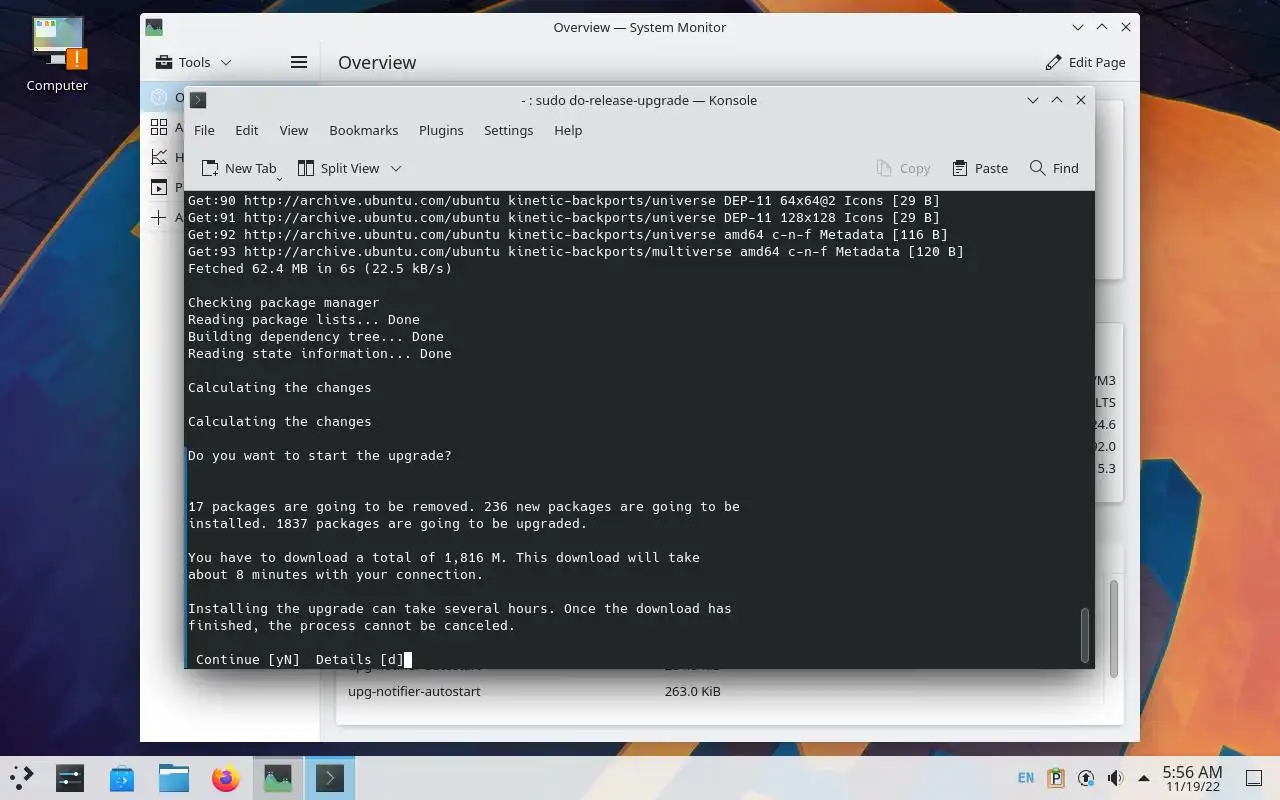Maximize the Konsole window
This screenshot has height=800, width=1280.
click(1057, 100)
